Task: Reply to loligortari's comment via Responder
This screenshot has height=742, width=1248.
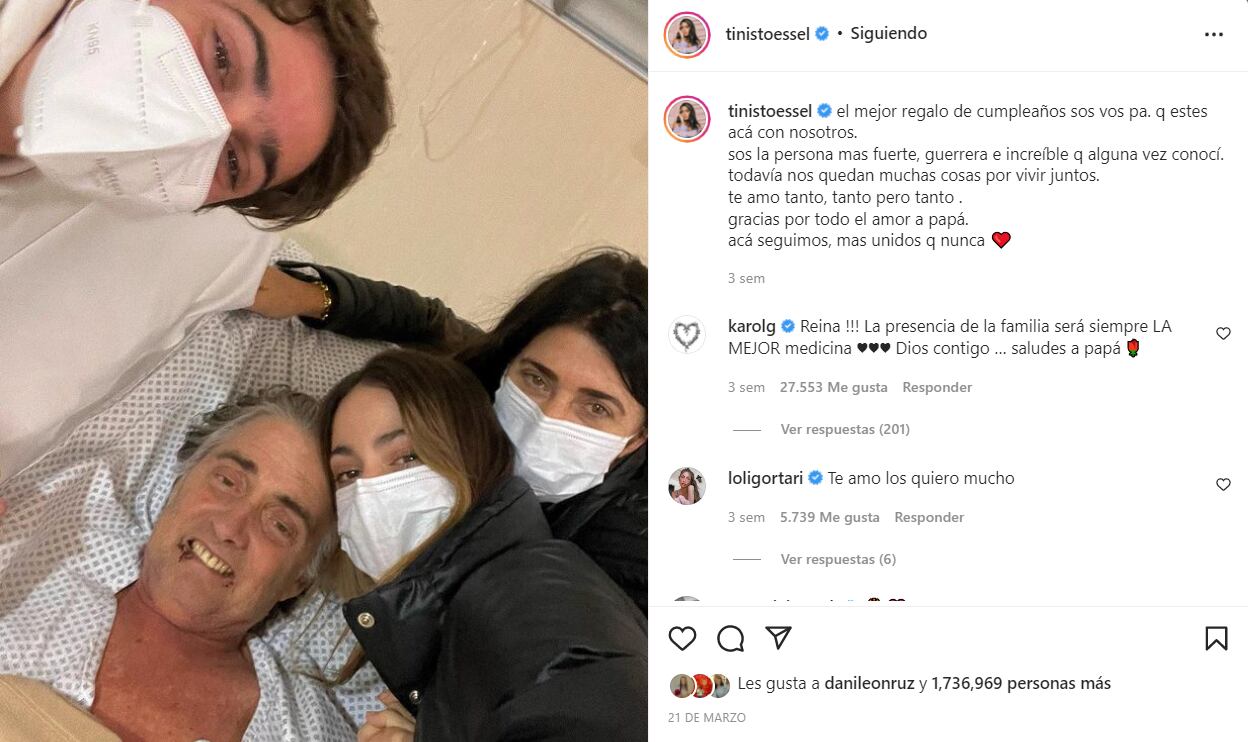Action: pos(929,517)
